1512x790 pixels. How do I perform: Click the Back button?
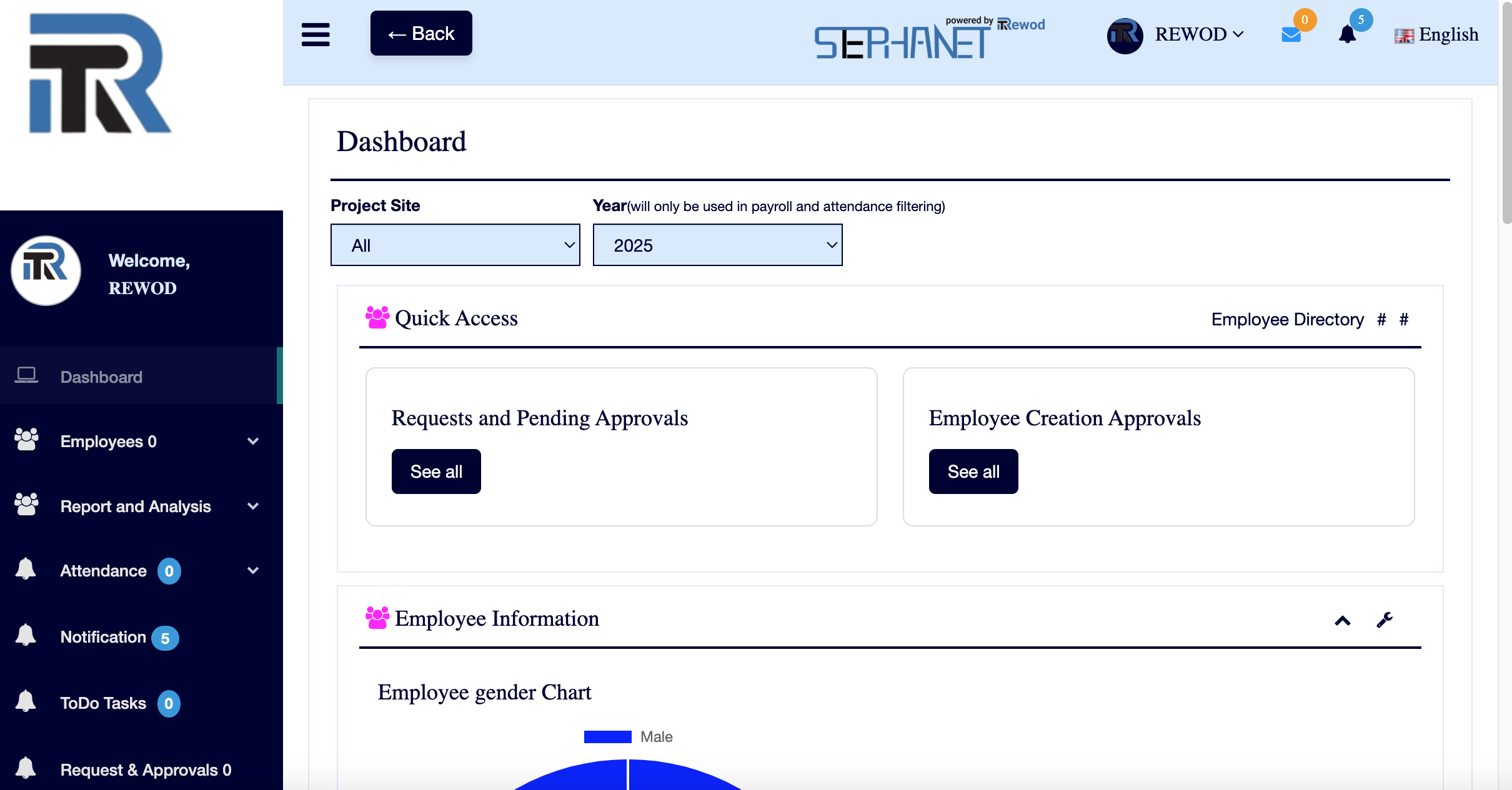click(420, 33)
